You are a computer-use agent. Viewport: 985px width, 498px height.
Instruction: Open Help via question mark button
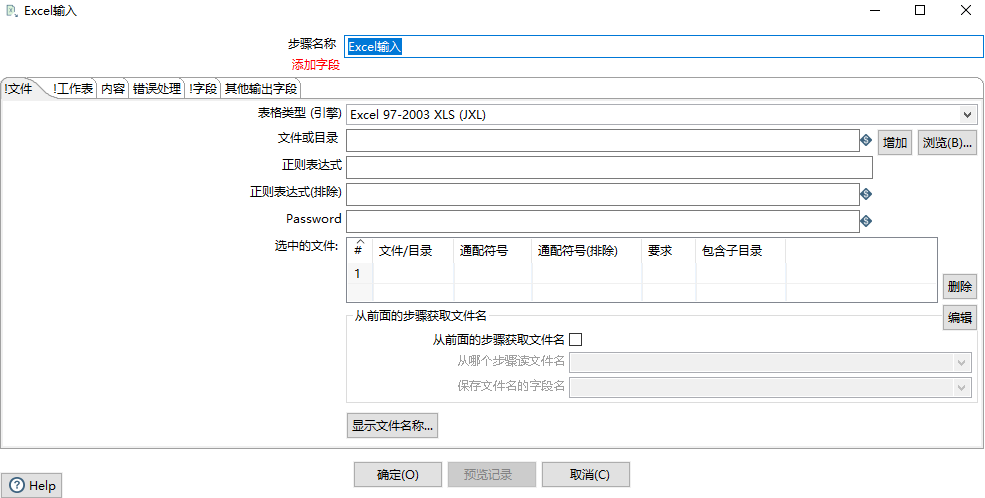[x=32, y=485]
